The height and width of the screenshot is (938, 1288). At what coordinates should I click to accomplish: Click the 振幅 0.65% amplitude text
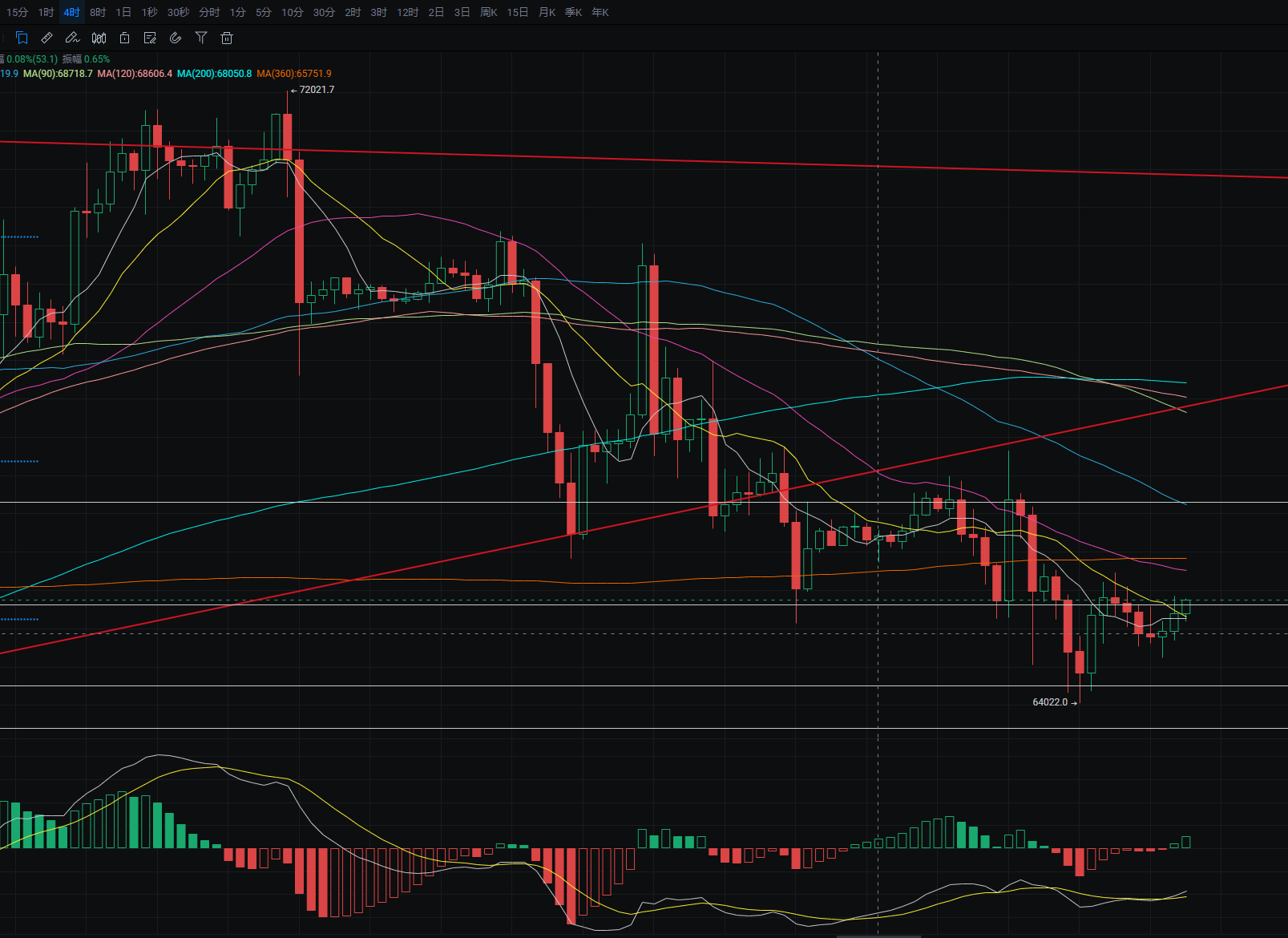point(86,59)
